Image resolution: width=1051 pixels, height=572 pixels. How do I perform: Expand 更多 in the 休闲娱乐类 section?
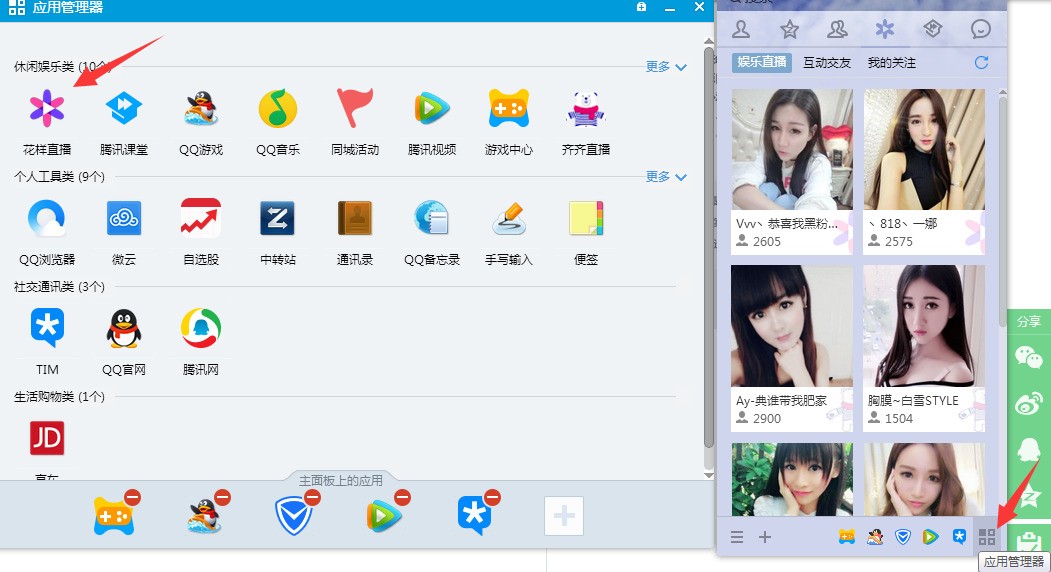(666, 67)
